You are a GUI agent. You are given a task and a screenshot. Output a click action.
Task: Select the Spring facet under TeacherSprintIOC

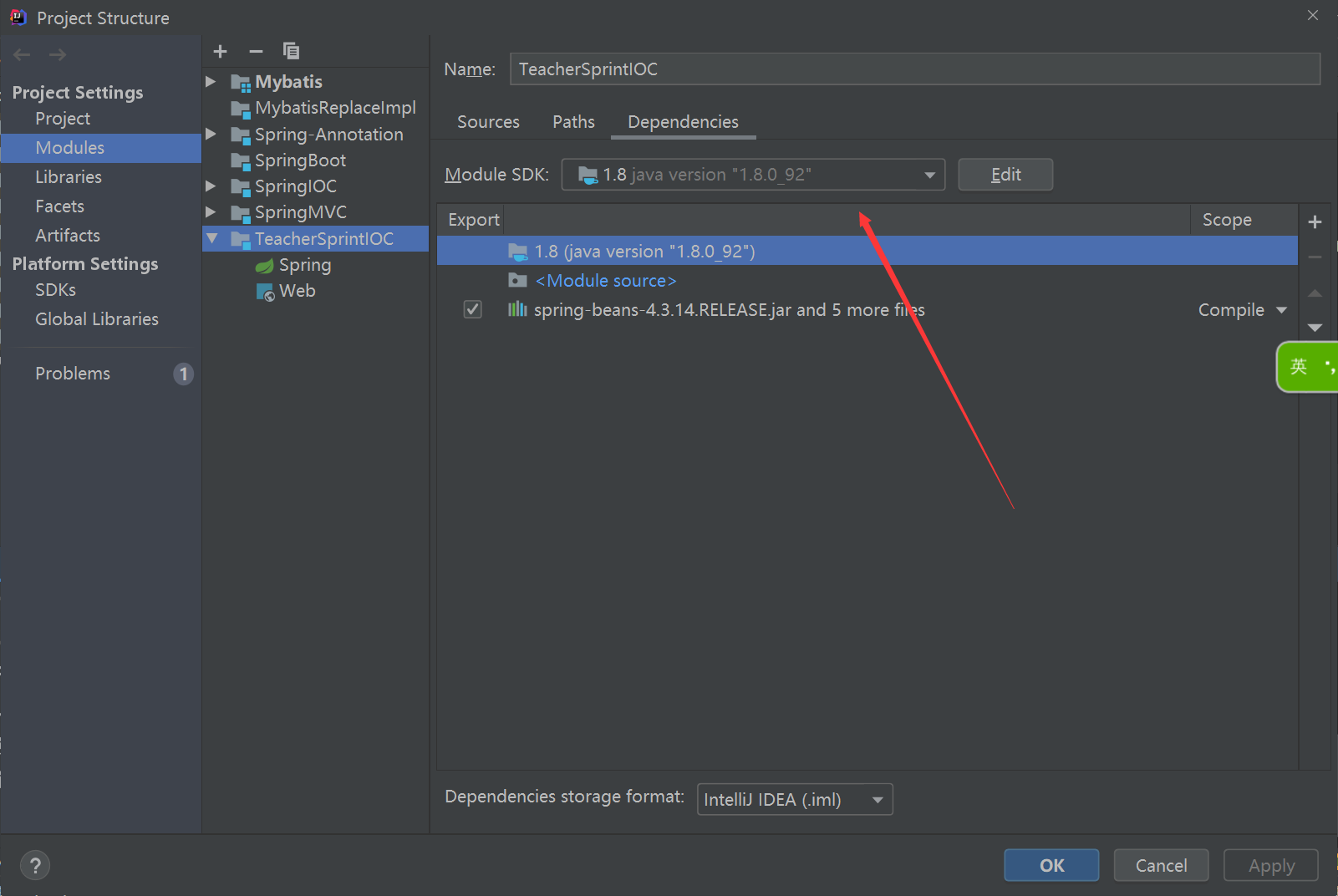305,265
